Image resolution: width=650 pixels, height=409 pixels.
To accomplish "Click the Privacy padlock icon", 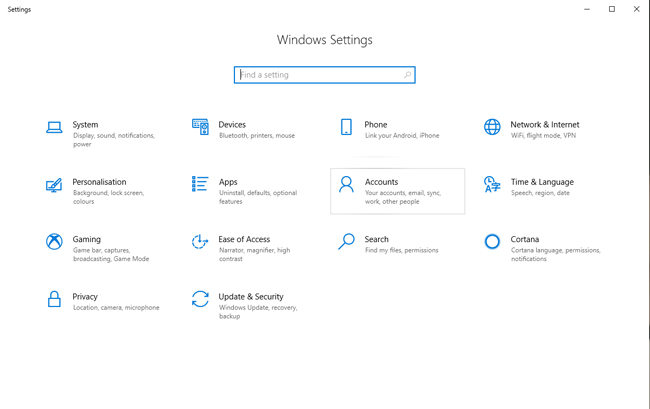I will tap(54, 299).
